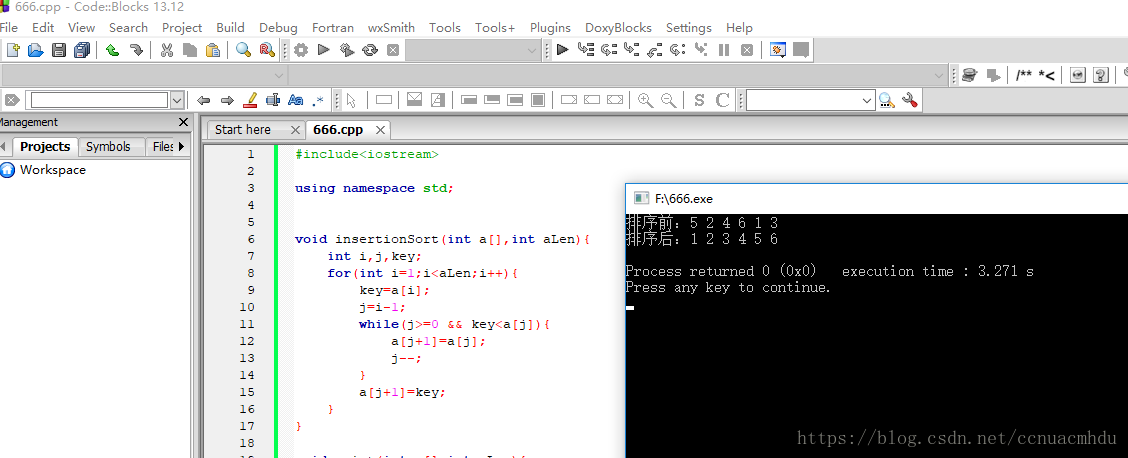Open DoxyBlocks help icon
The image size is (1128, 458).
coord(1100,75)
